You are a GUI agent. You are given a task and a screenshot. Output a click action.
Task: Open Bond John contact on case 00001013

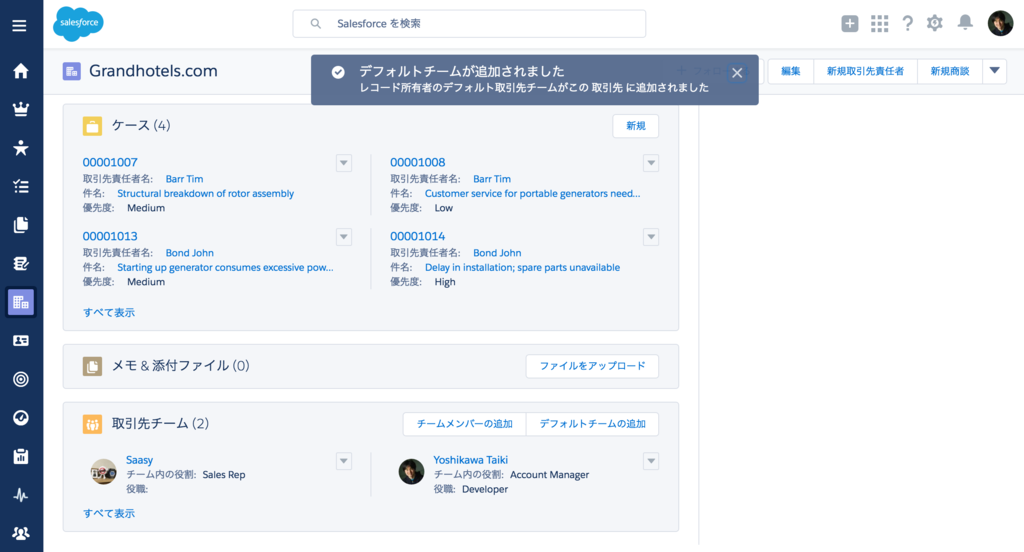tap(189, 253)
